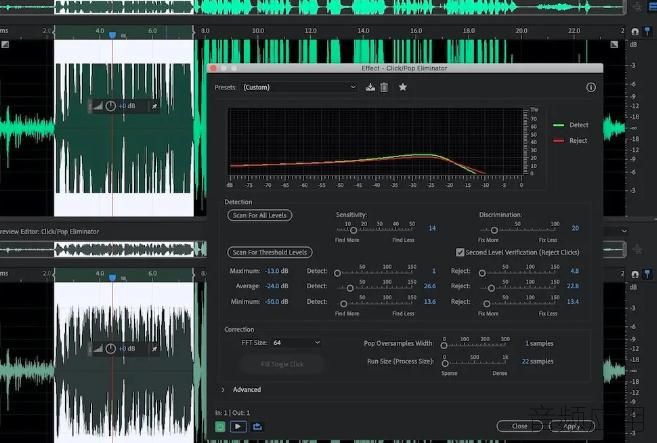Click the top-left corner icon of upper waveform
This screenshot has height=443, width=657.
5,44
